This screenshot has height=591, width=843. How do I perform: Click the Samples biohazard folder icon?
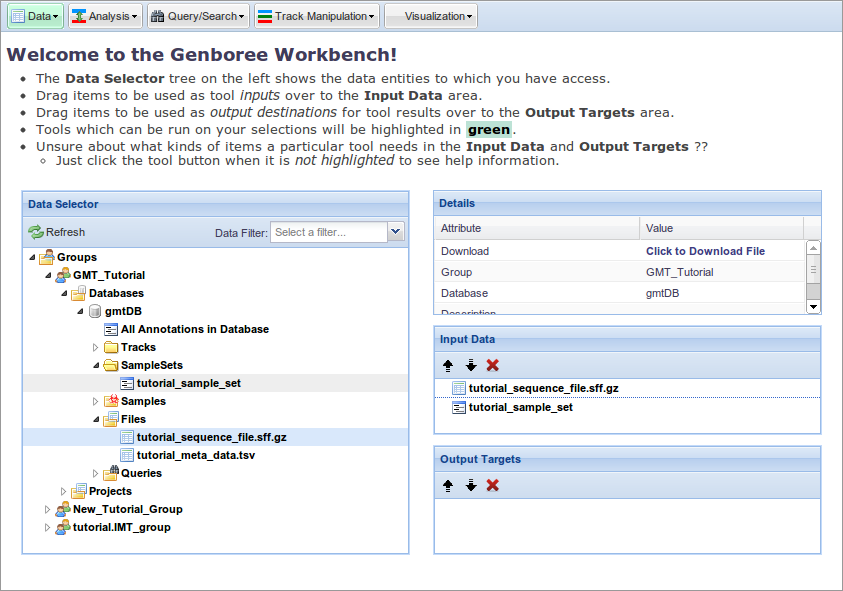click(x=111, y=401)
